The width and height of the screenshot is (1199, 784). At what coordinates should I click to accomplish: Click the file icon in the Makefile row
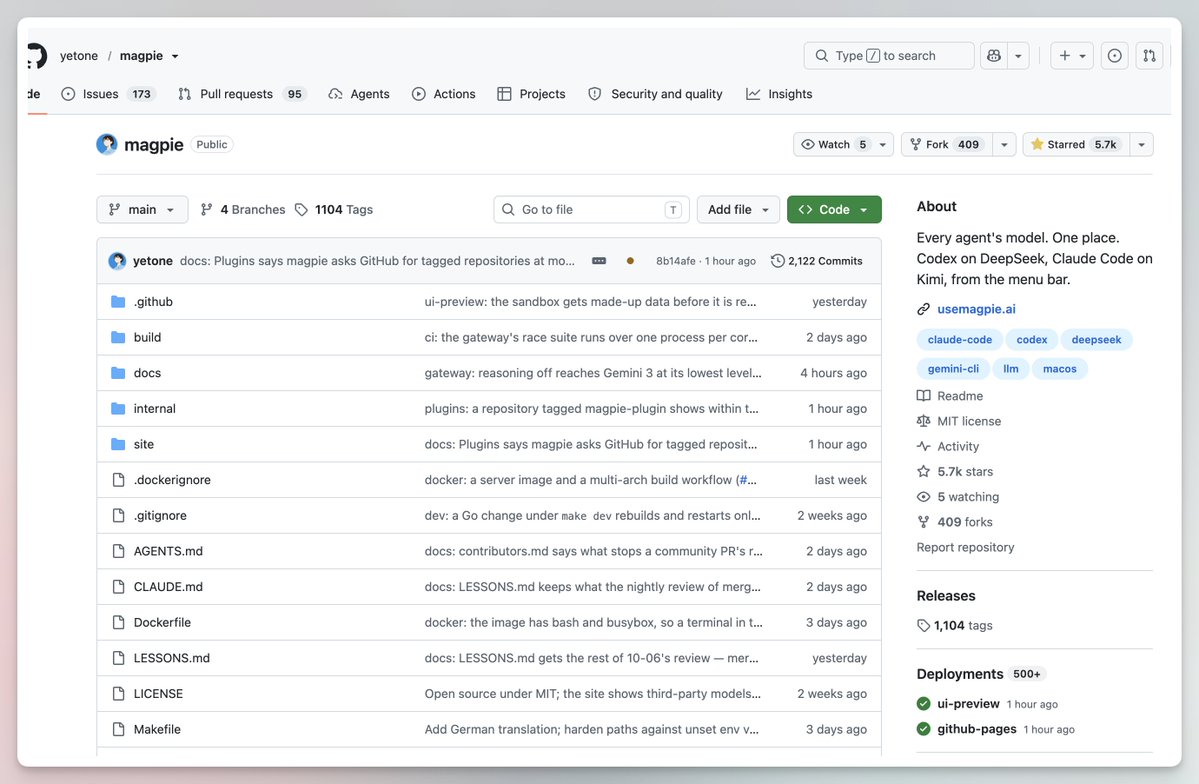pos(118,730)
